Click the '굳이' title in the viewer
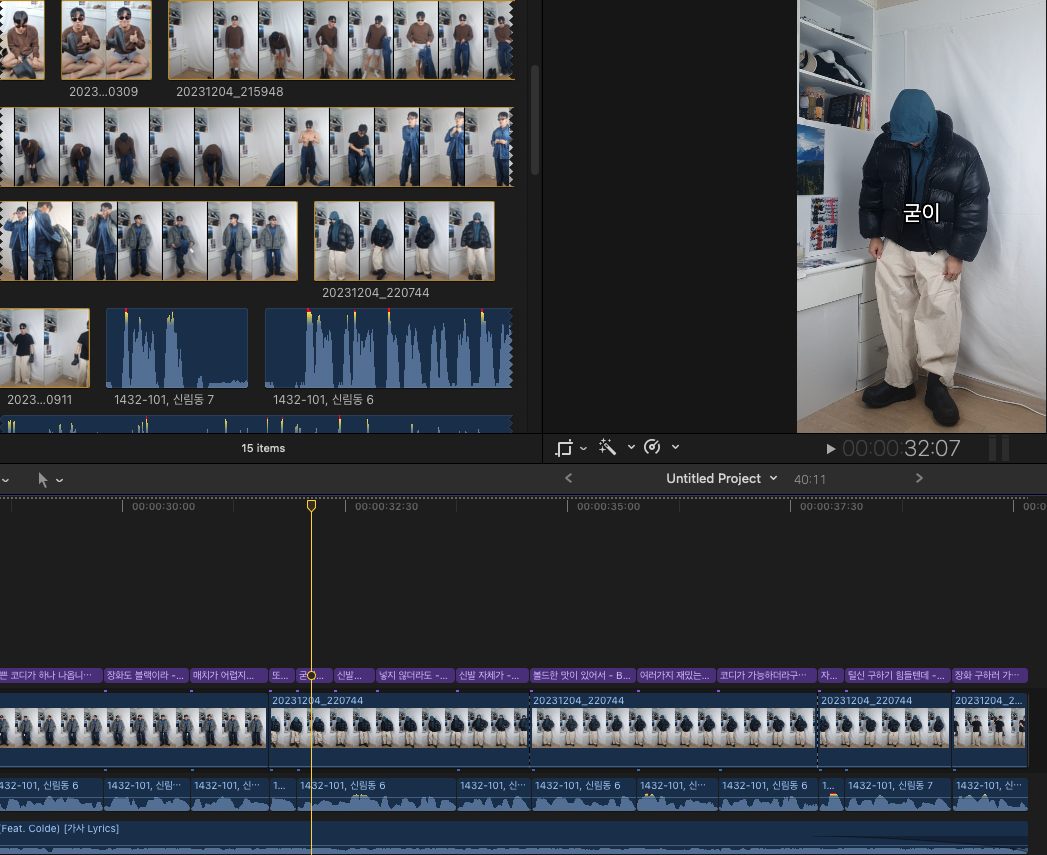This screenshot has height=855, width=1047. tap(921, 213)
